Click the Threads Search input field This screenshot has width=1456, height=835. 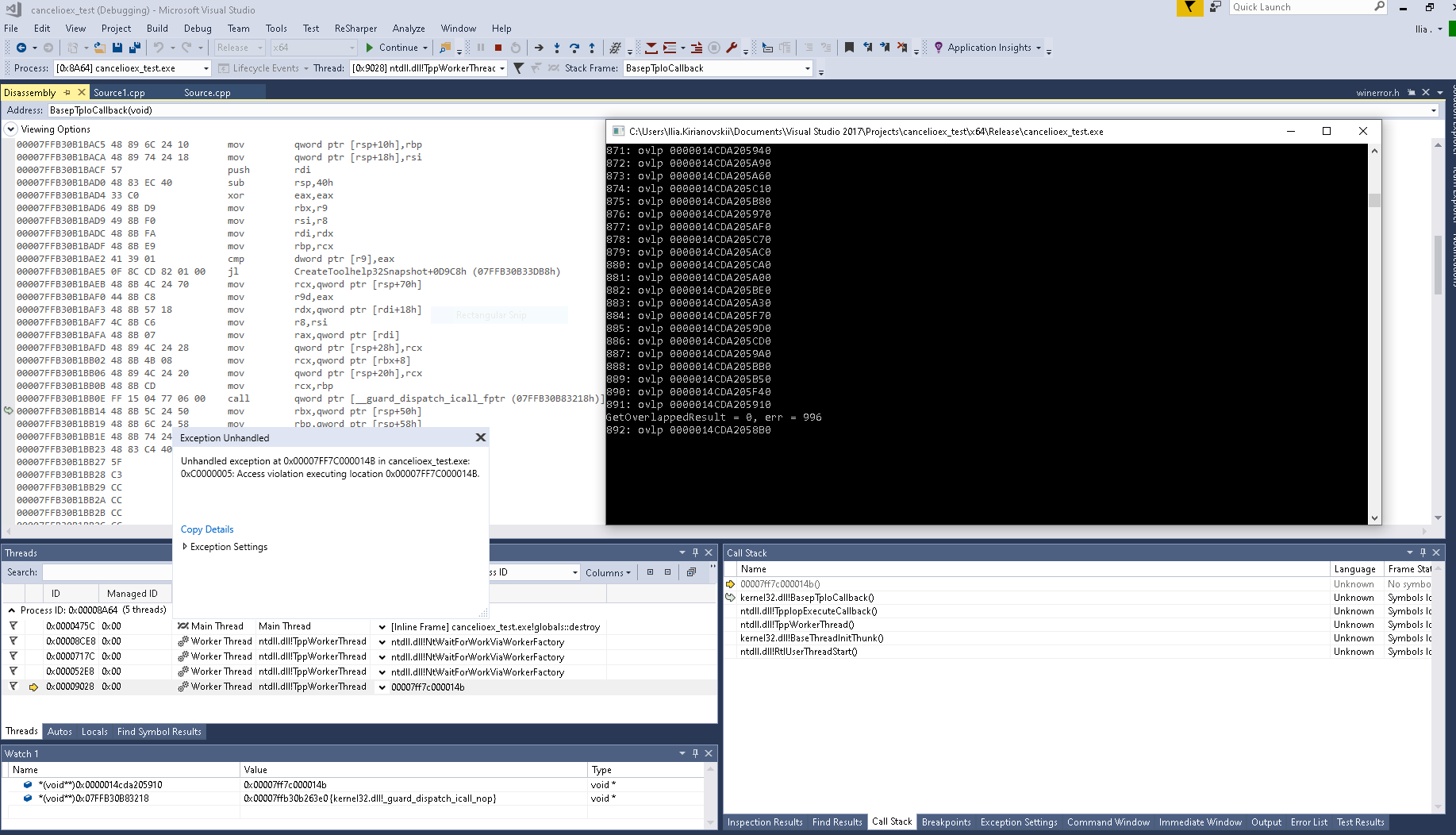tap(107, 572)
